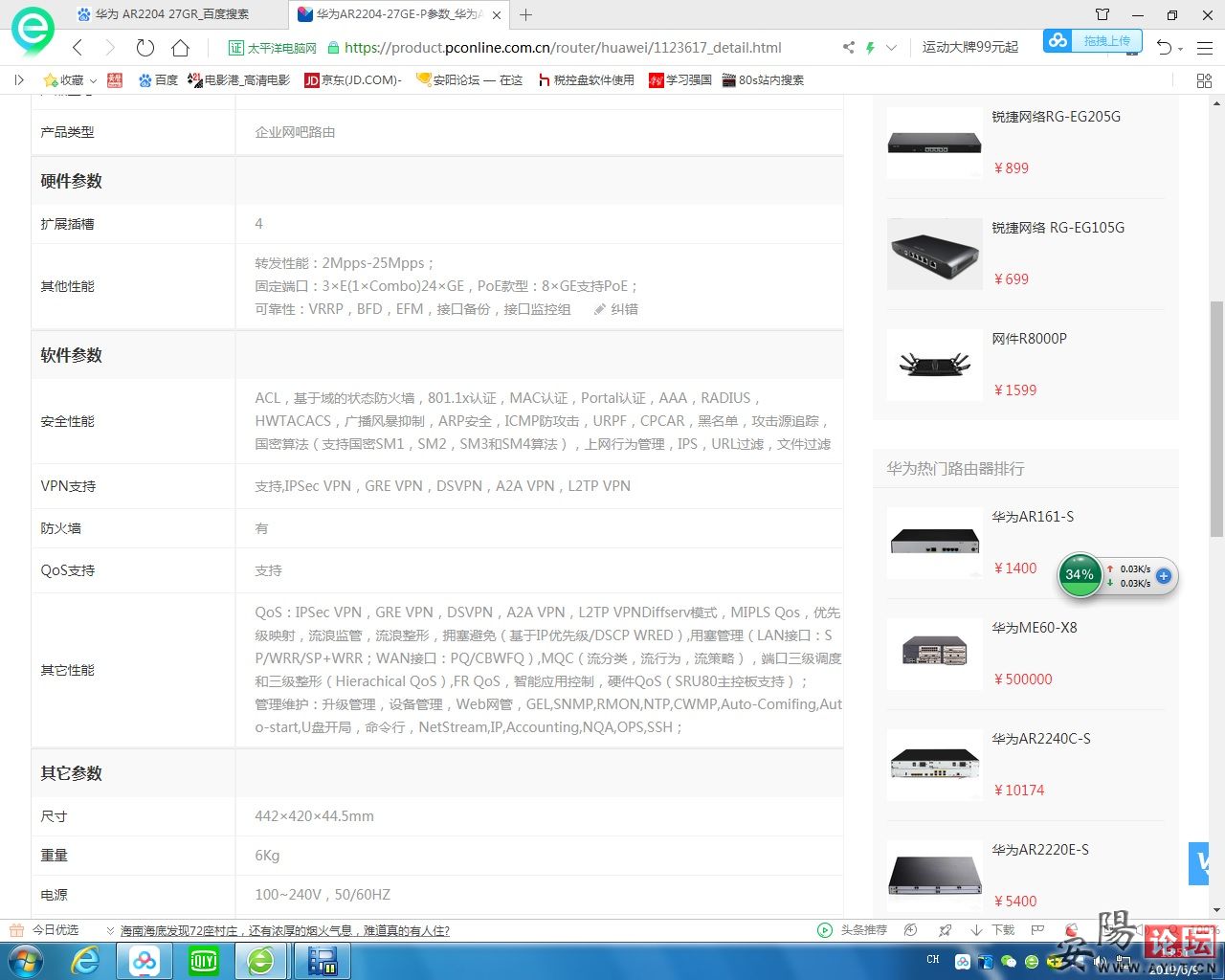
Task: Click the accelerator icon in status bar
Action: click(x=911, y=930)
